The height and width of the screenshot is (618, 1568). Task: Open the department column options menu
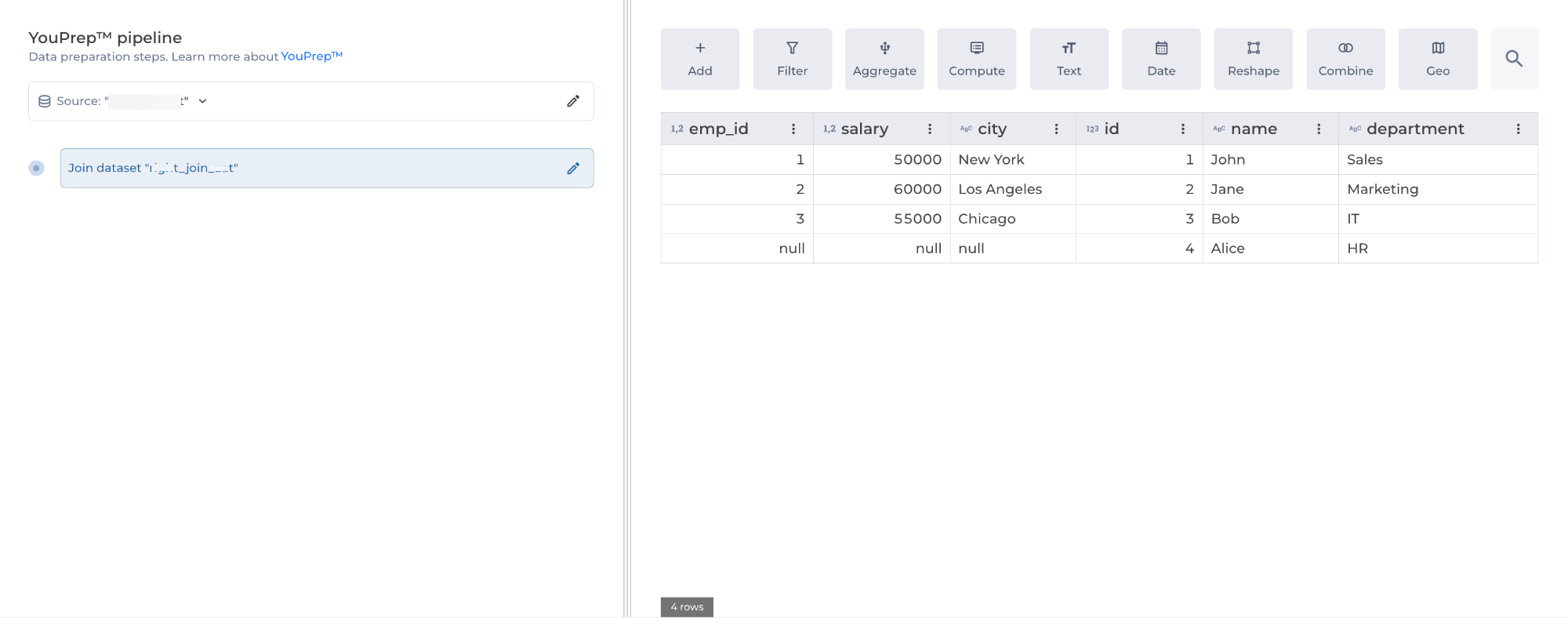coord(1518,129)
